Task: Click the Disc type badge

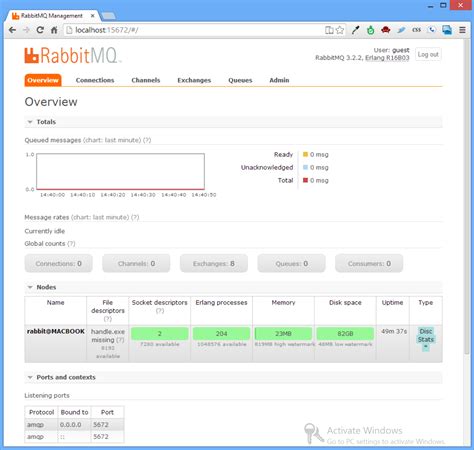Action: (x=426, y=331)
